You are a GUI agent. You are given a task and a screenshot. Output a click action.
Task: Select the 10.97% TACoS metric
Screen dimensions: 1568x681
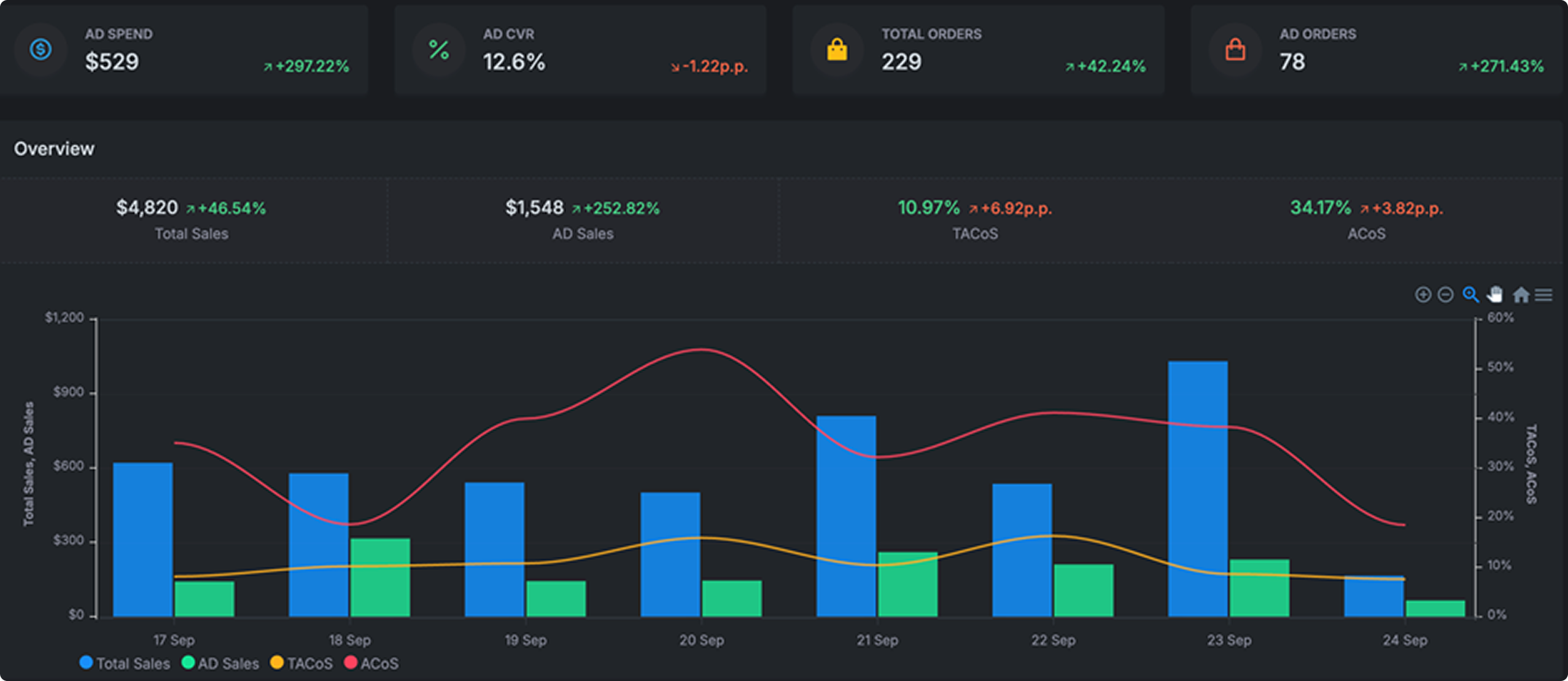[x=928, y=208]
